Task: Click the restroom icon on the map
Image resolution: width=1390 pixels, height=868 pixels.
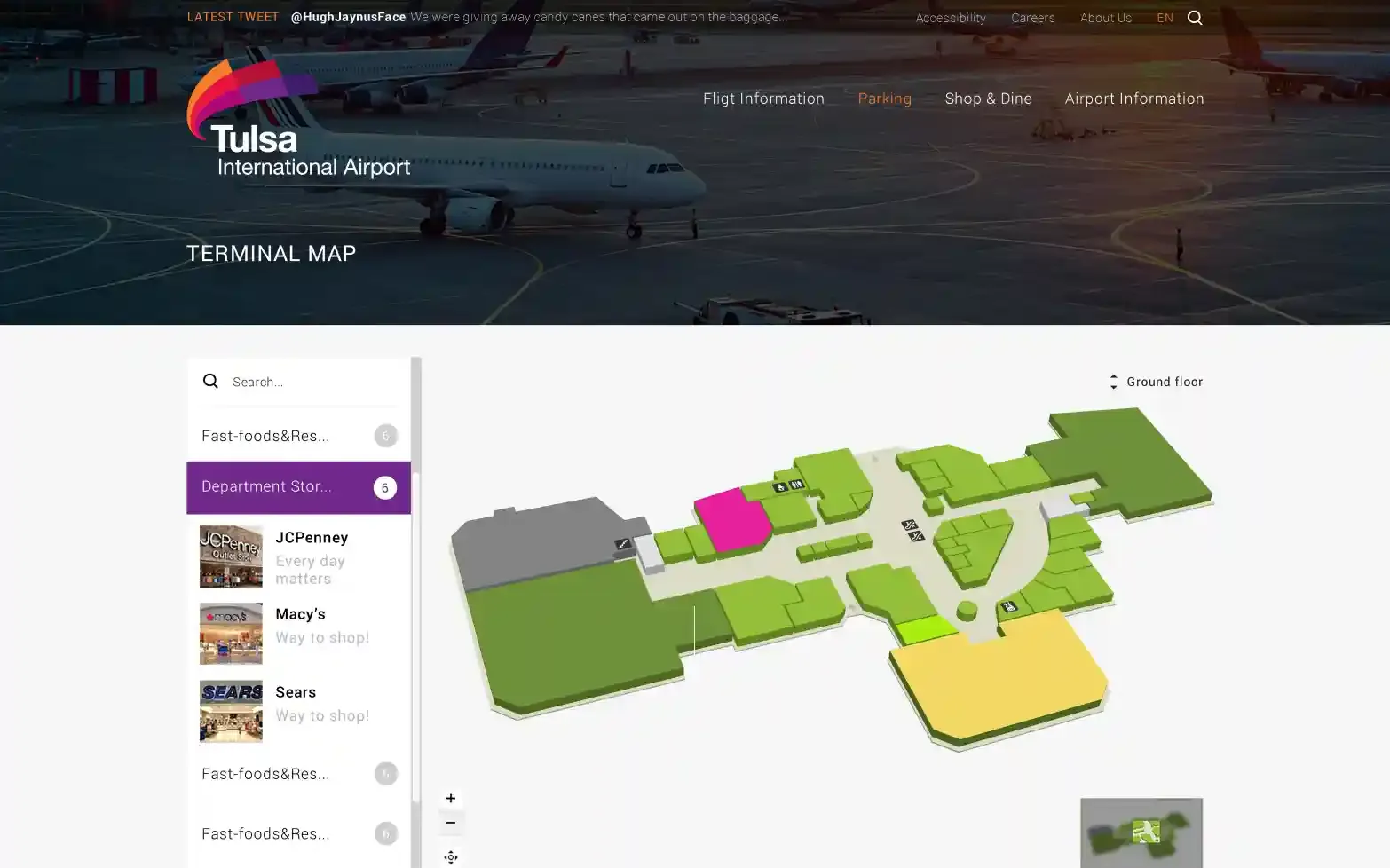Action: coord(796,485)
